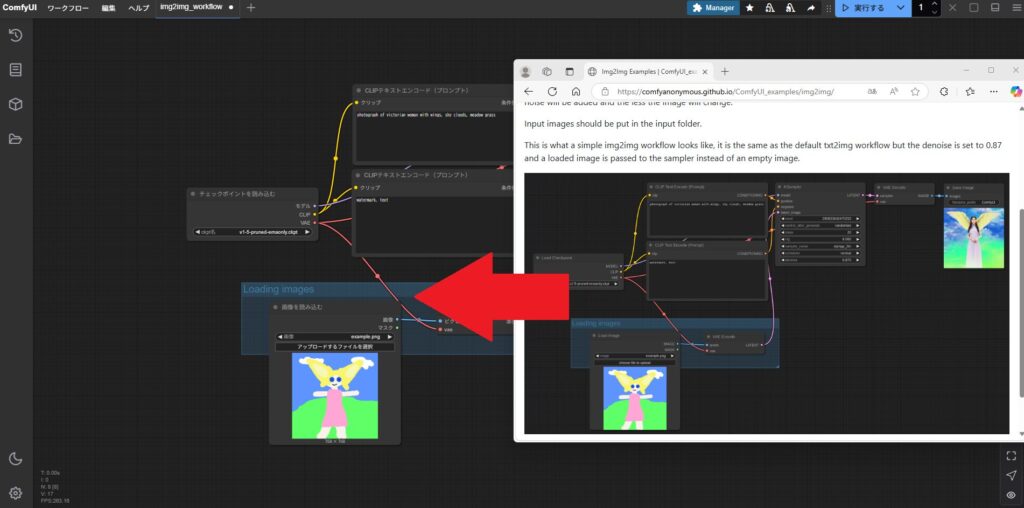Edit the victorian woman positive prompt text

[x=433, y=136]
